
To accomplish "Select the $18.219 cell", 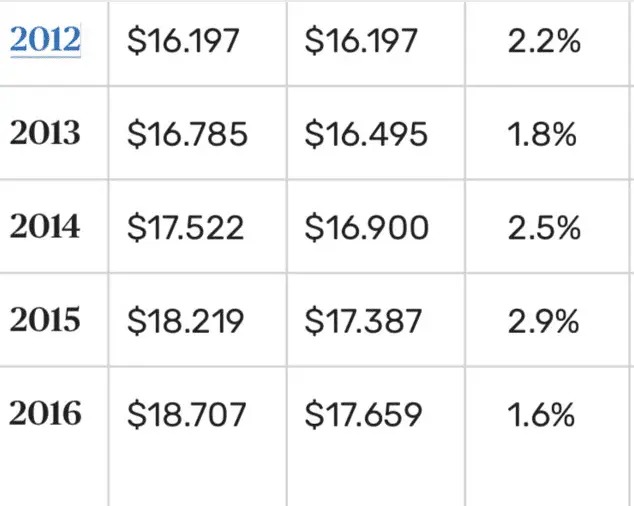I will 186,321.
